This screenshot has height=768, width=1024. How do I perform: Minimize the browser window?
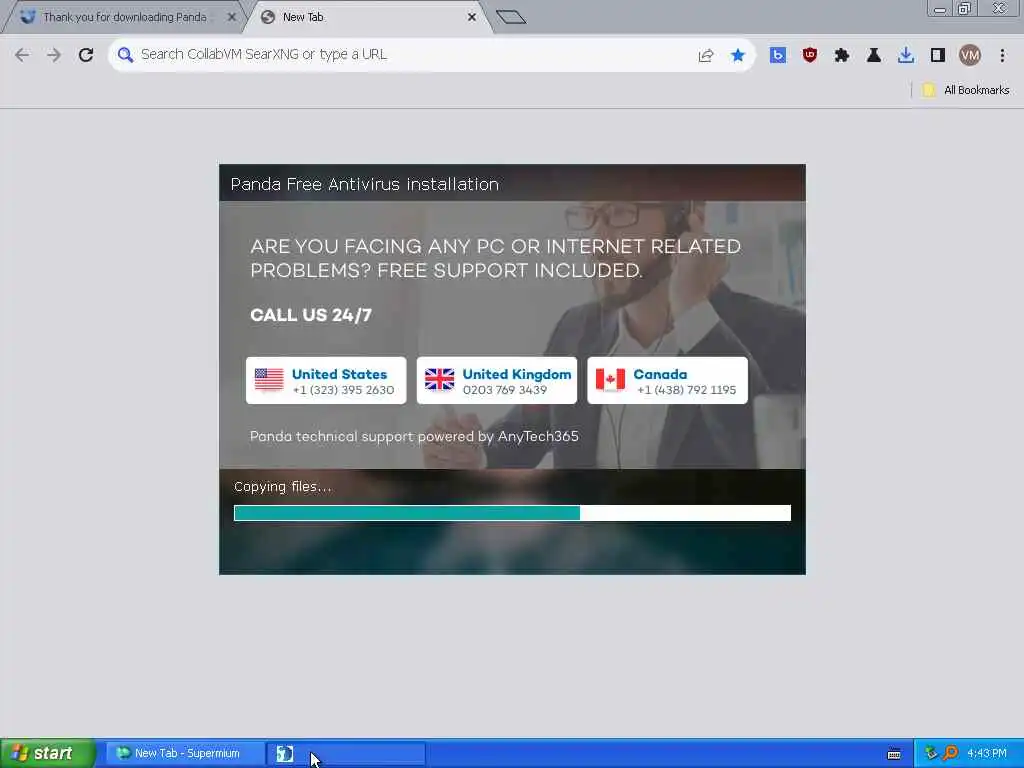(939, 9)
